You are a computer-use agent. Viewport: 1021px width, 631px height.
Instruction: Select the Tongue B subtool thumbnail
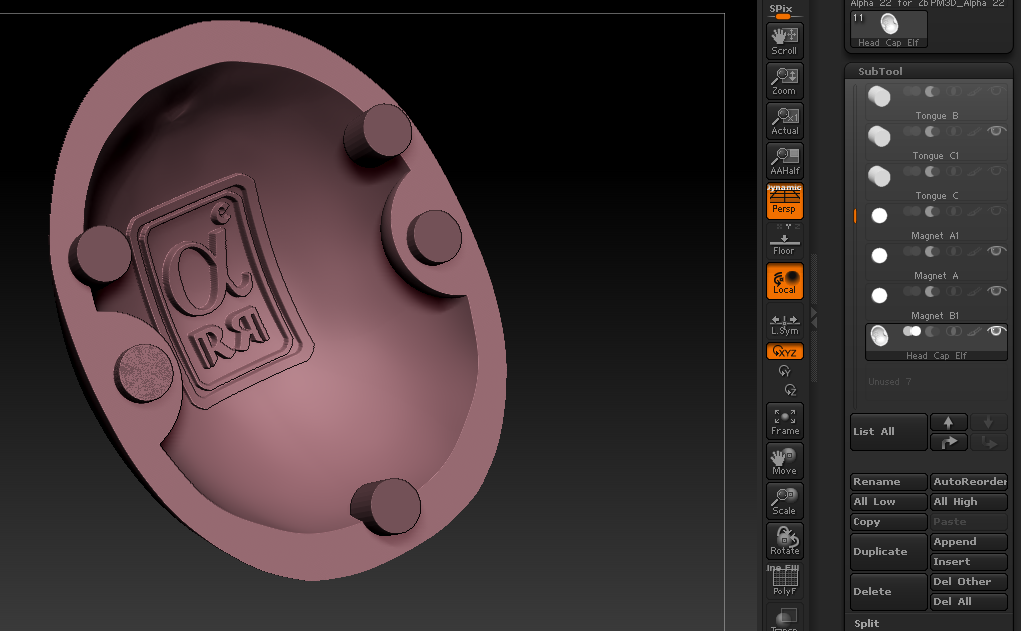coord(879,96)
